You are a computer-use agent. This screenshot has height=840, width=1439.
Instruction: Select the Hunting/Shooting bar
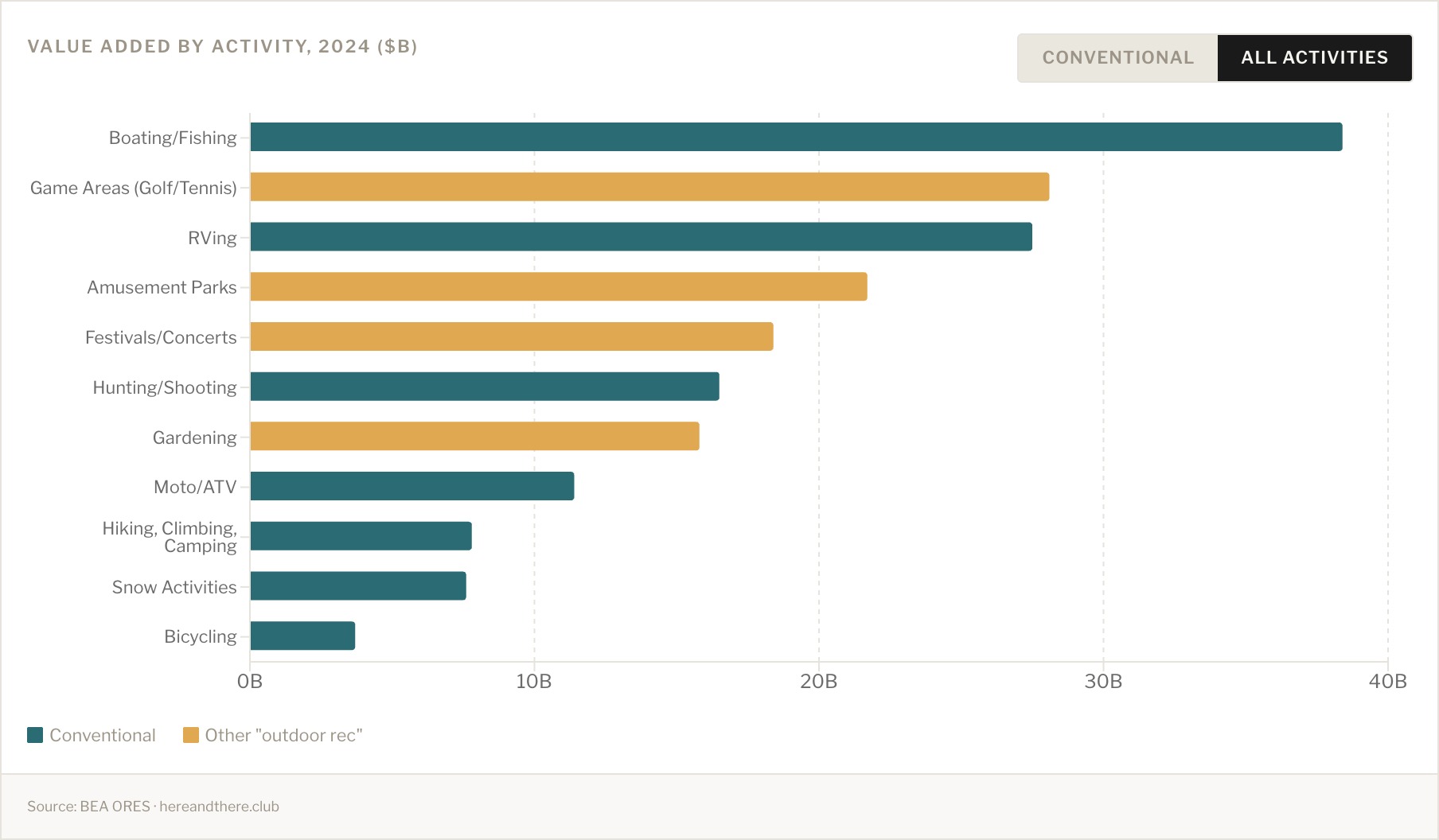(485, 387)
